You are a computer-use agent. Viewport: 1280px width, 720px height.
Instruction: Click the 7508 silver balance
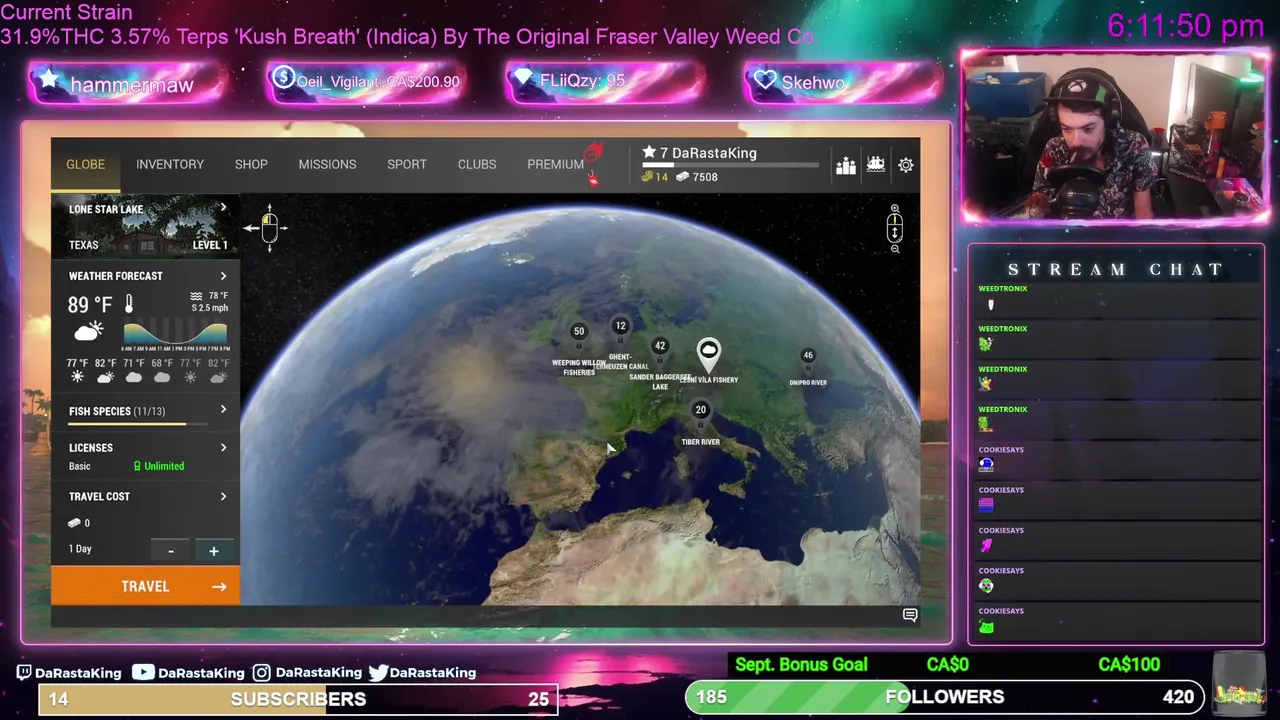tap(705, 177)
